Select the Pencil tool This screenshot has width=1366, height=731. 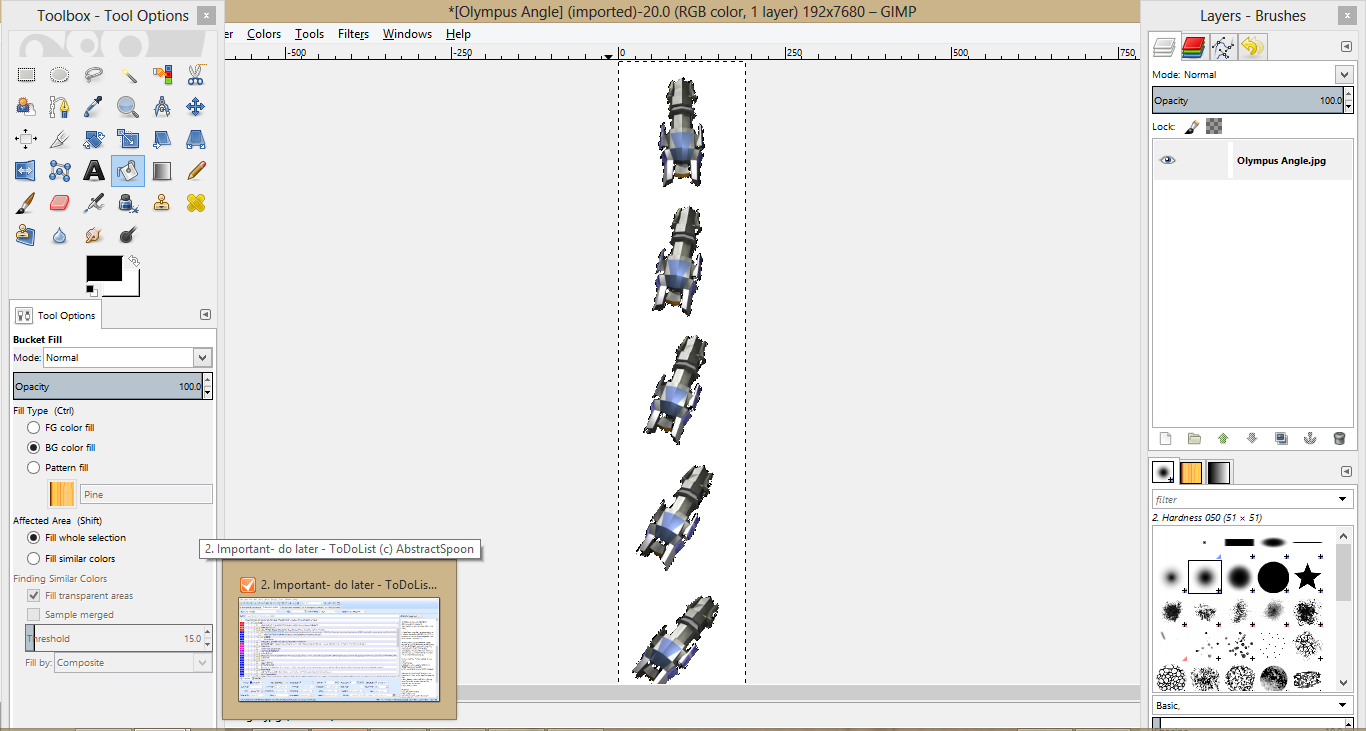[x=196, y=171]
